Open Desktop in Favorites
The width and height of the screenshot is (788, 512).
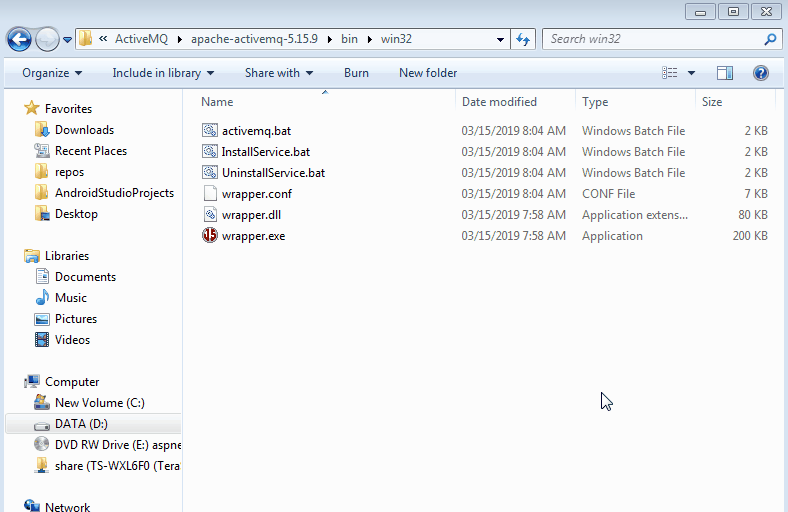coord(76,214)
